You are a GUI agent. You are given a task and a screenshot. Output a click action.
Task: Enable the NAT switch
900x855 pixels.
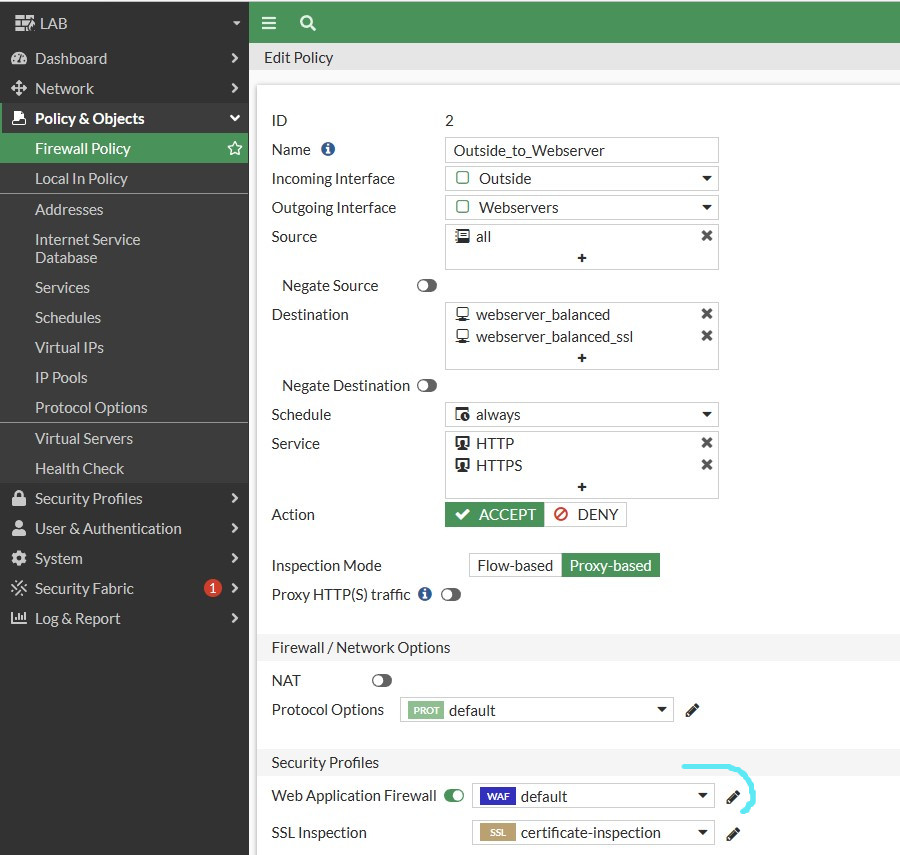[x=382, y=681]
